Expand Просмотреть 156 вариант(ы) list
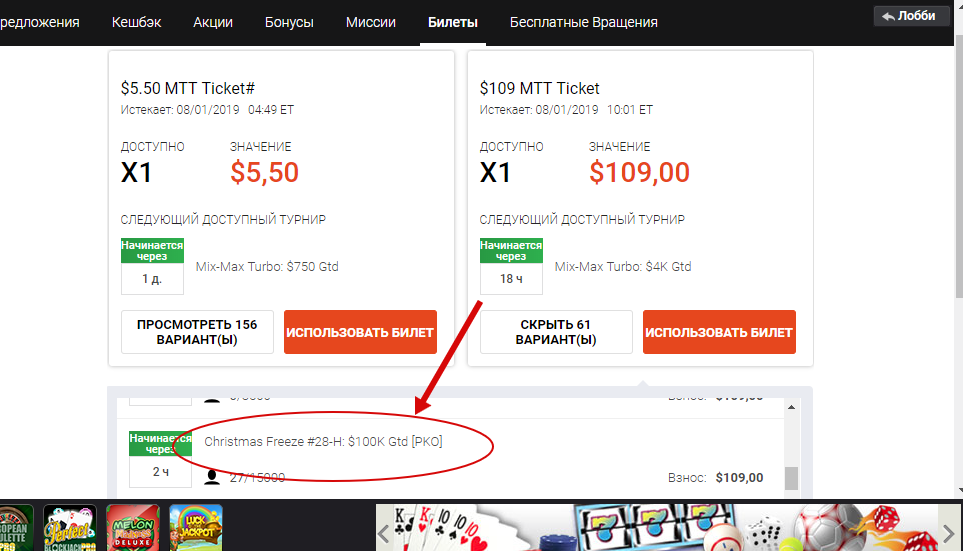The image size is (963, 551). 197,332
